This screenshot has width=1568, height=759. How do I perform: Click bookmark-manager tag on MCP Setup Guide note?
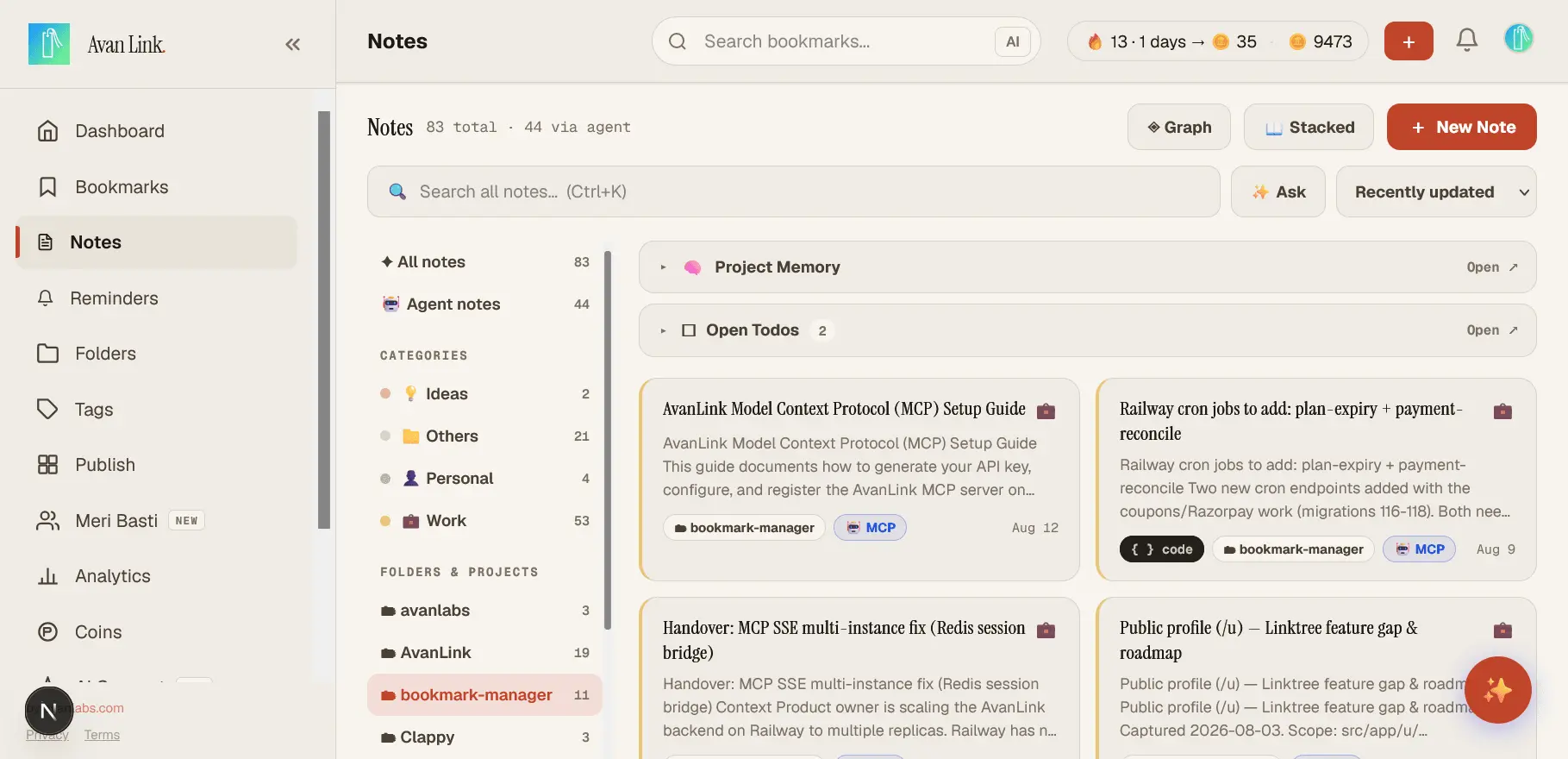tap(744, 528)
